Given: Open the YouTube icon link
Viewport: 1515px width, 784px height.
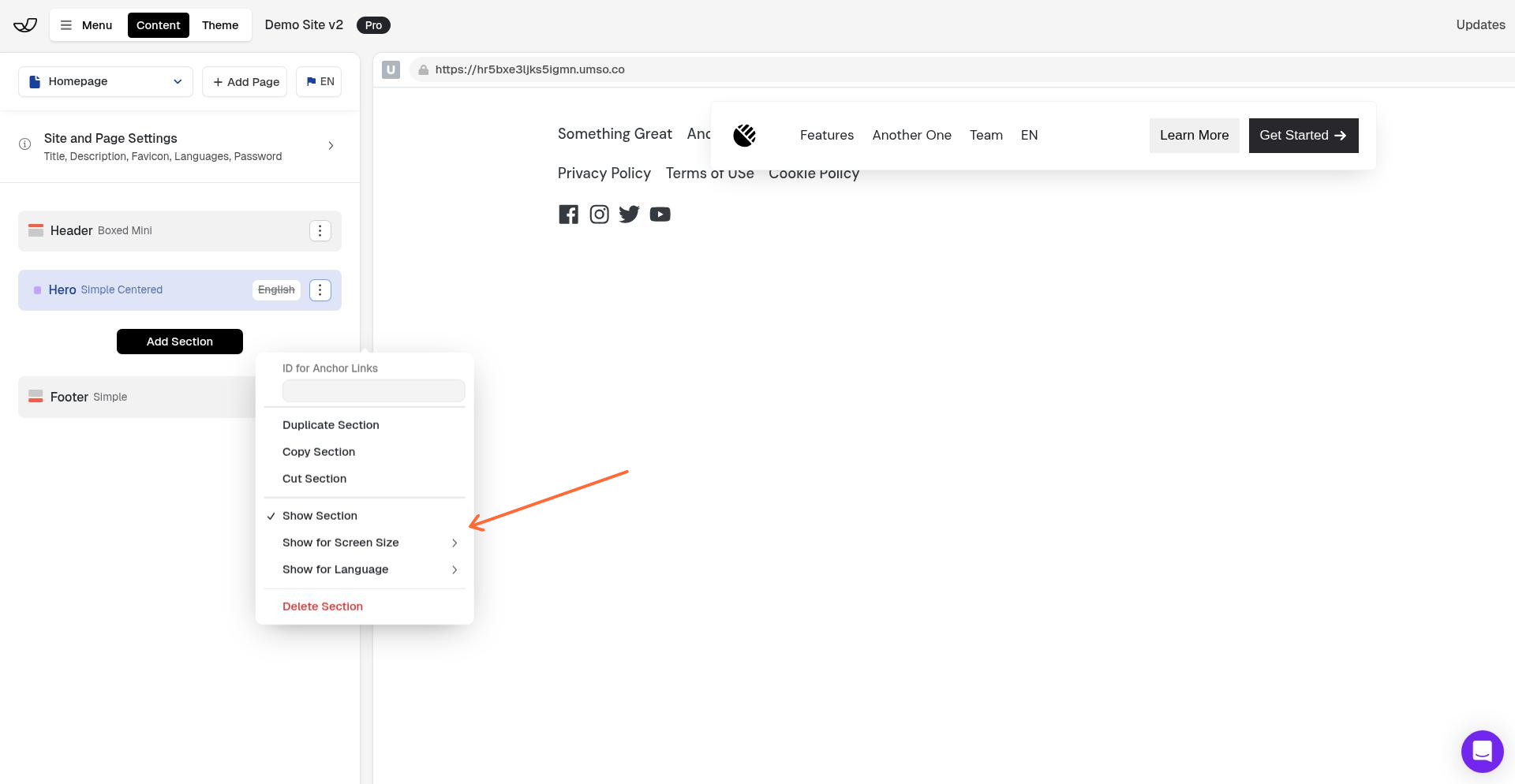Looking at the screenshot, I should [660, 214].
